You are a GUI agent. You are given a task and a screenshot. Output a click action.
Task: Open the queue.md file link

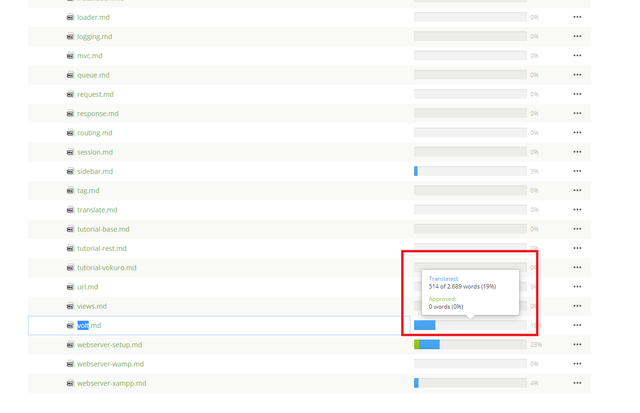(93, 75)
